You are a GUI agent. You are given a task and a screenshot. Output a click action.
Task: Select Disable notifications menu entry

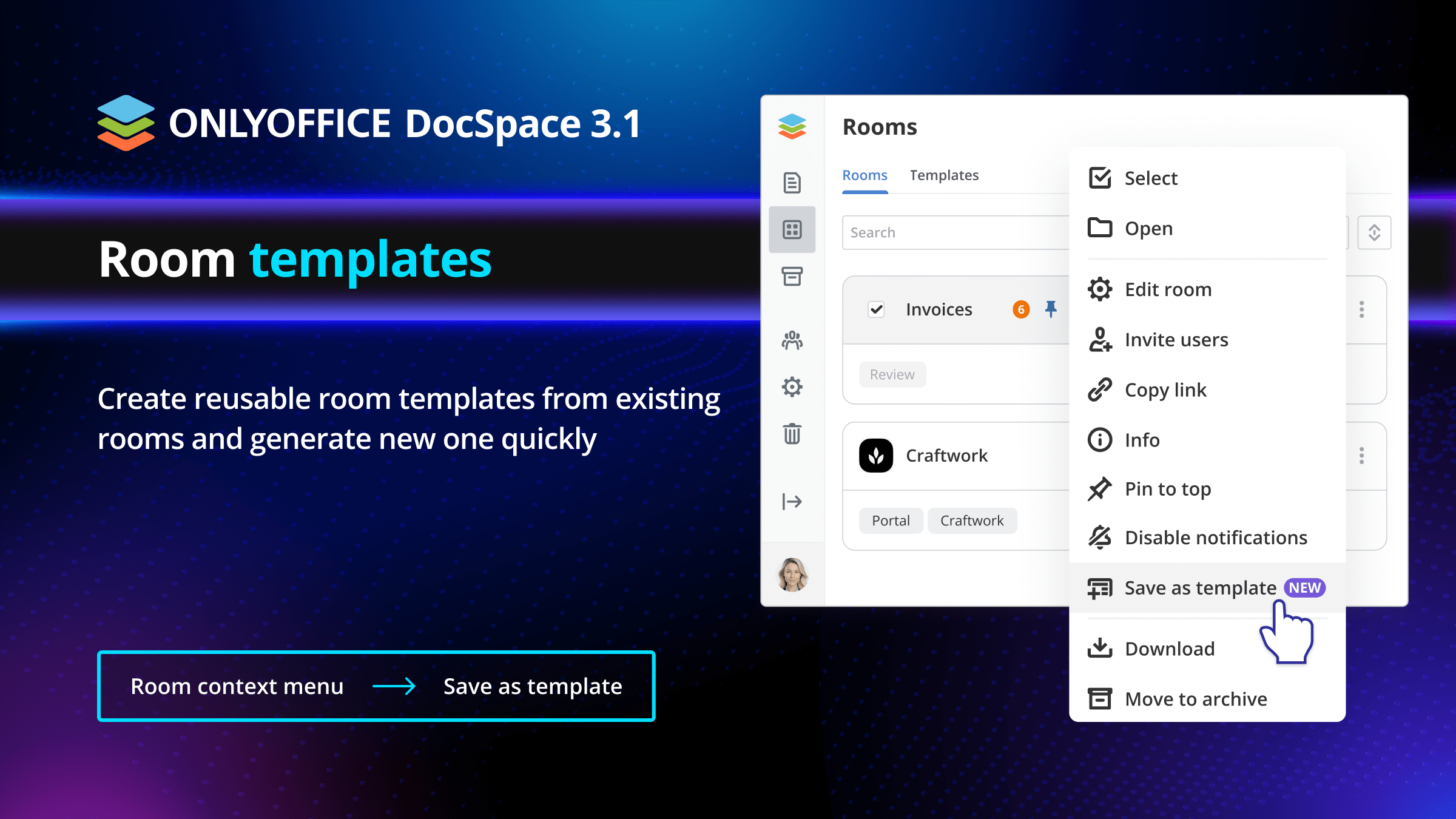[1215, 538]
